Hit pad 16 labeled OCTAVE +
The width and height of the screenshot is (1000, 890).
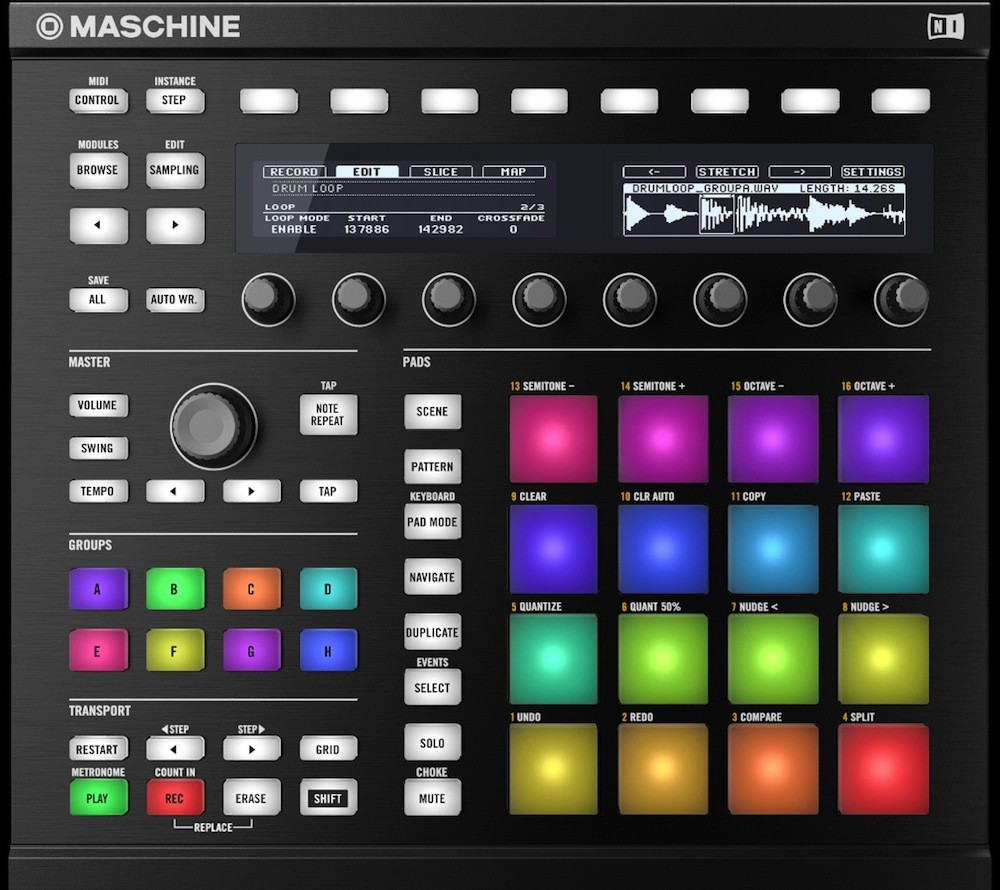tap(883, 439)
